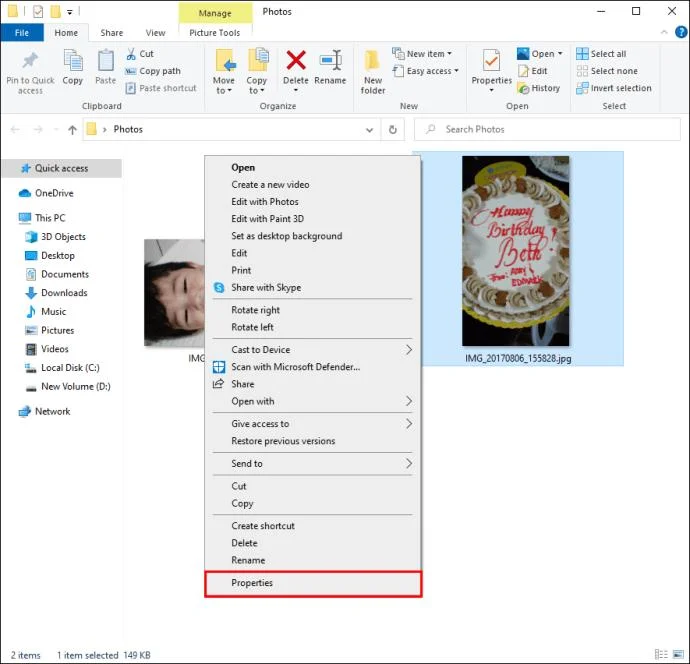690x664 pixels.
Task: Switch to details view icon in status bar
Action: click(x=661, y=654)
